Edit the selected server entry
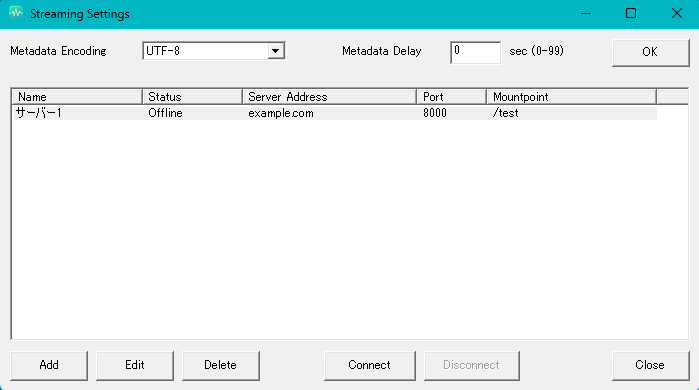This screenshot has height=390, width=699. click(135, 365)
